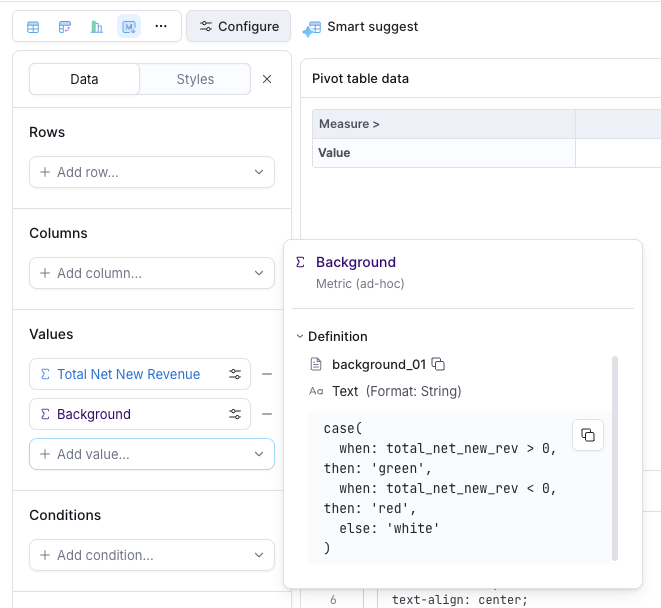Copy the case formula code
This screenshot has height=608, width=661.
pyautogui.click(x=588, y=435)
